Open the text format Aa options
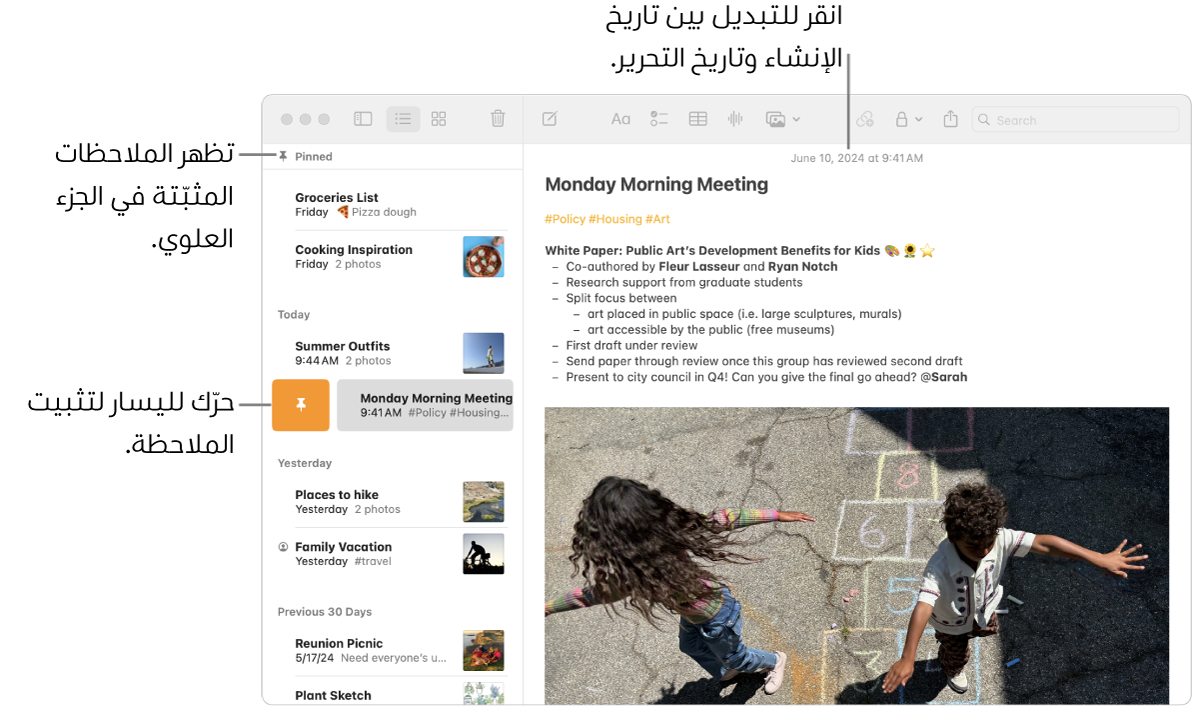The width and height of the screenshot is (1194, 708). pos(620,119)
